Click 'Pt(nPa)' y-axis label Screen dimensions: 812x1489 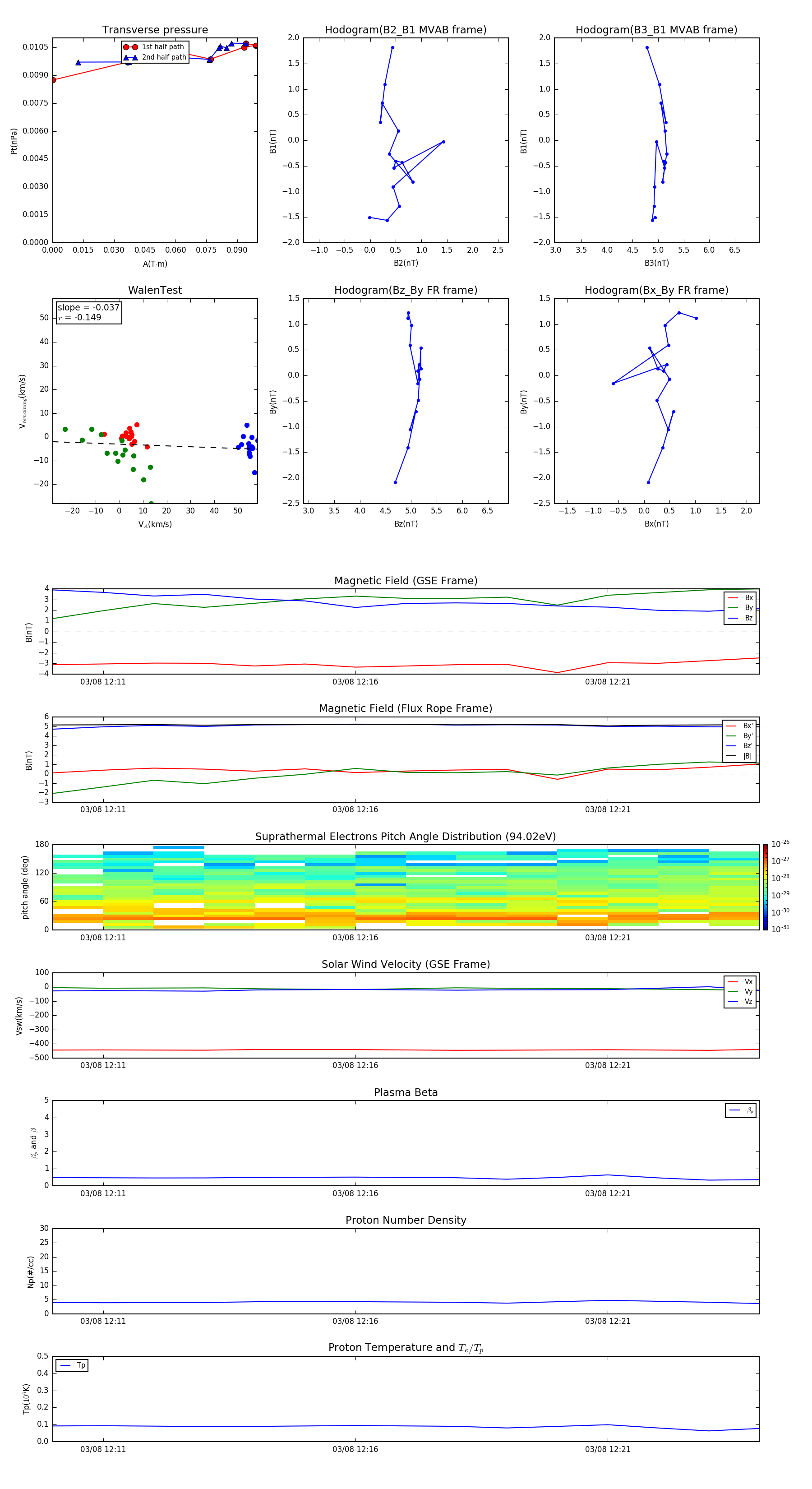pyautogui.click(x=14, y=140)
